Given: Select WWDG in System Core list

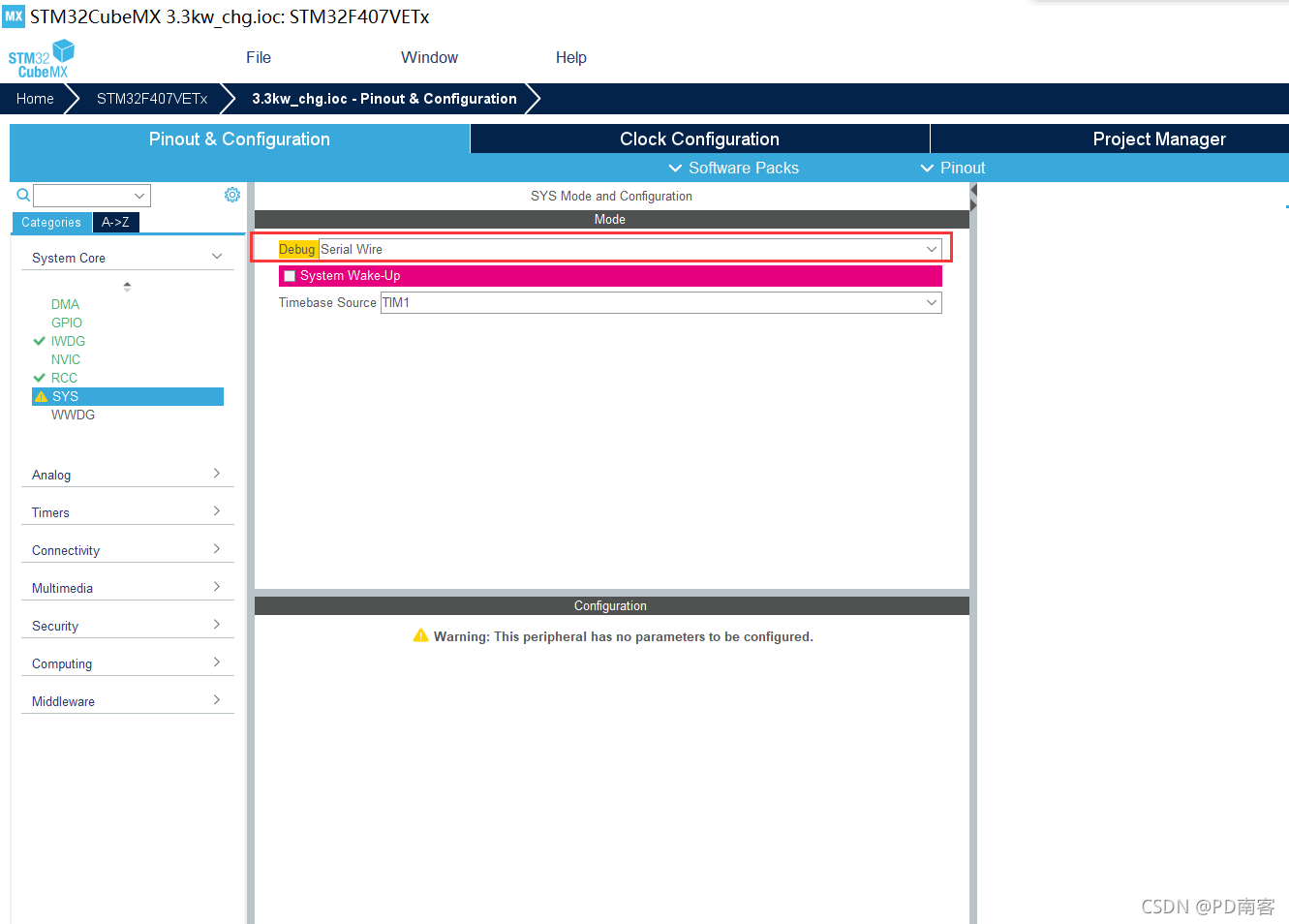Looking at the screenshot, I should 73,415.
